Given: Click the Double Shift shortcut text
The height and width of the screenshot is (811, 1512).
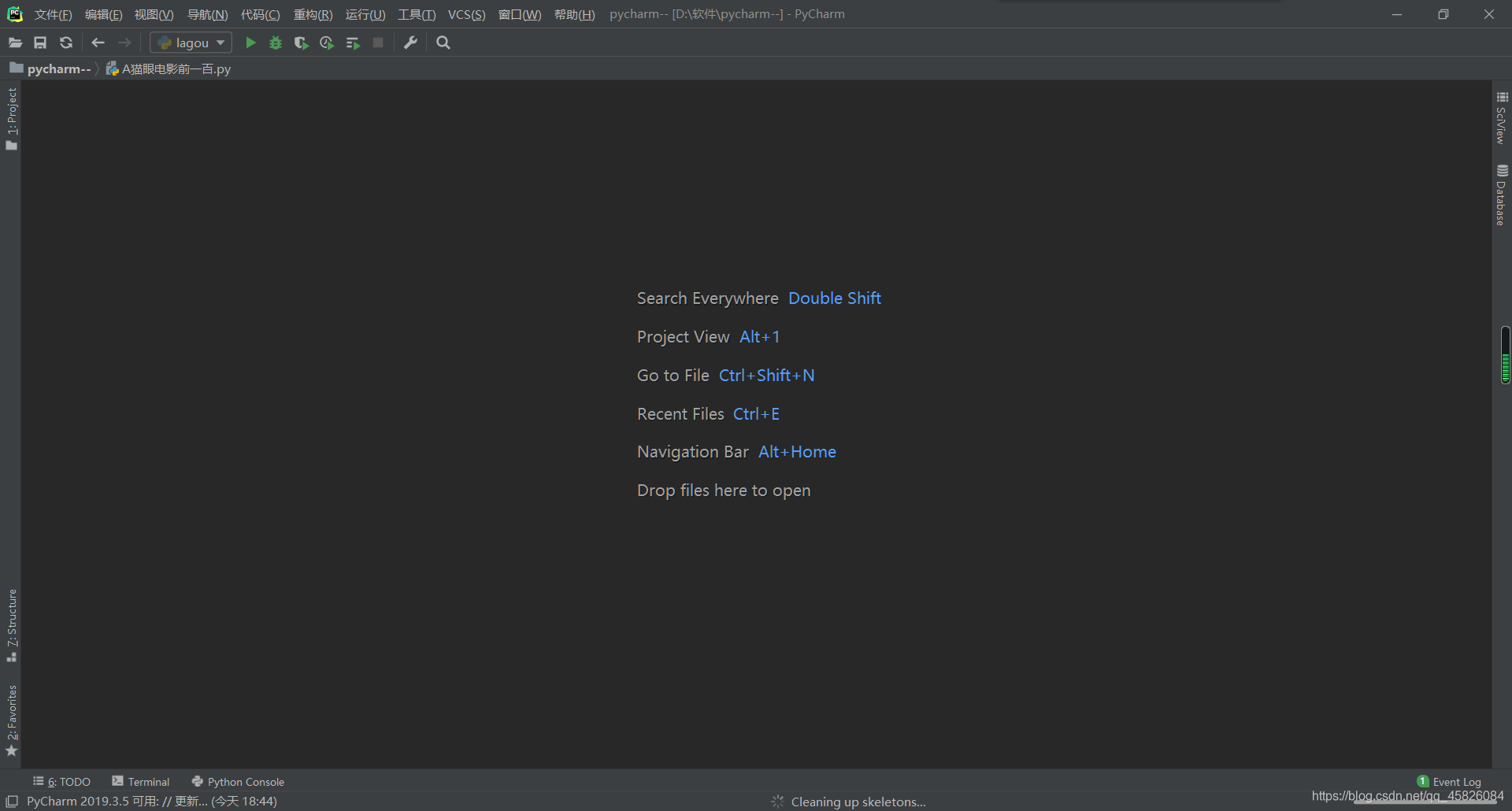Looking at the screenshot, I should (x=835, y=298).
